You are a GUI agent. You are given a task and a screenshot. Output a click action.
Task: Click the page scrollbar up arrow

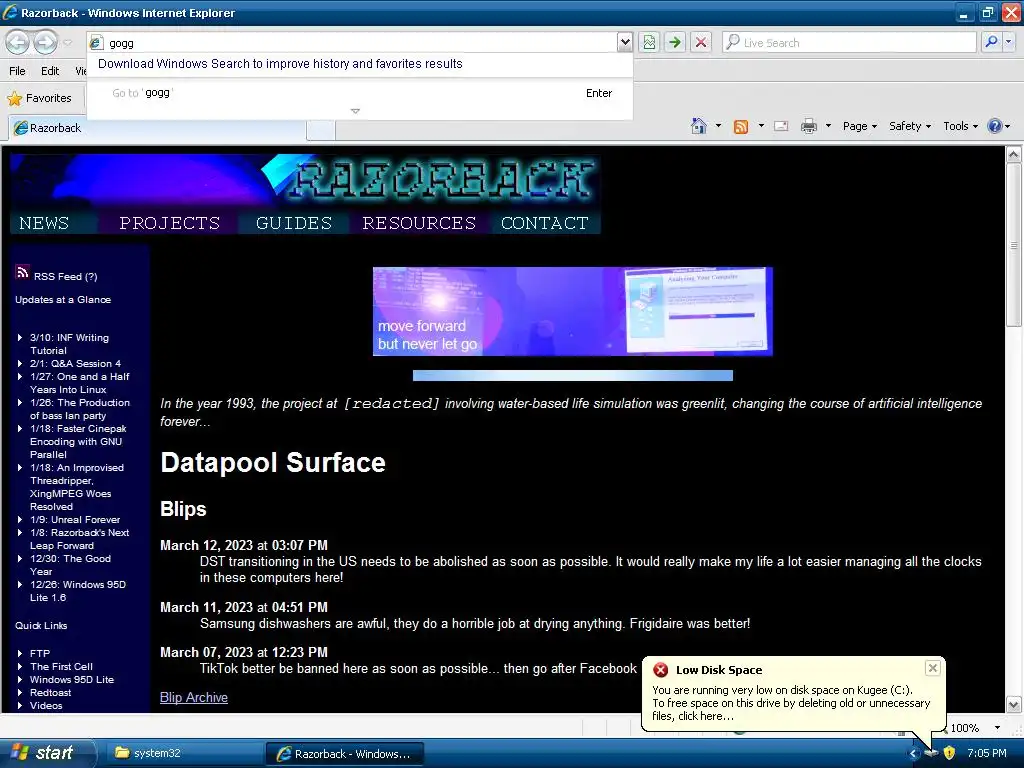[x=1014, y=155]
